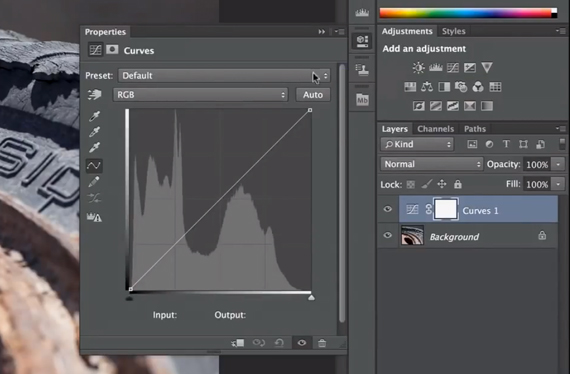Delete the Curves adjustment layer with trash icon
Viewport: 570px width, 374px height.
(x=322, y=343)
